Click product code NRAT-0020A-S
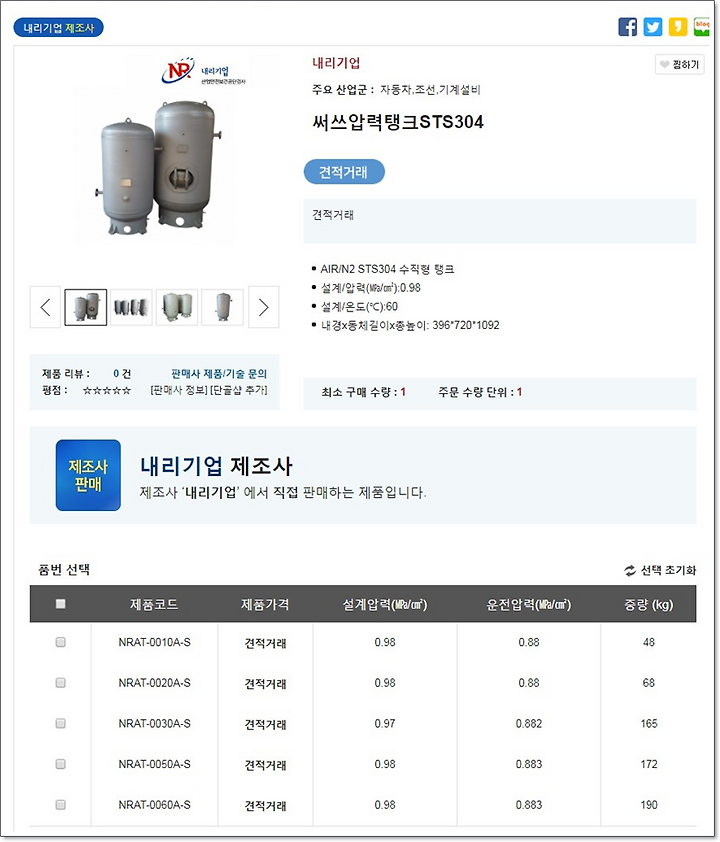 (155, 683)
